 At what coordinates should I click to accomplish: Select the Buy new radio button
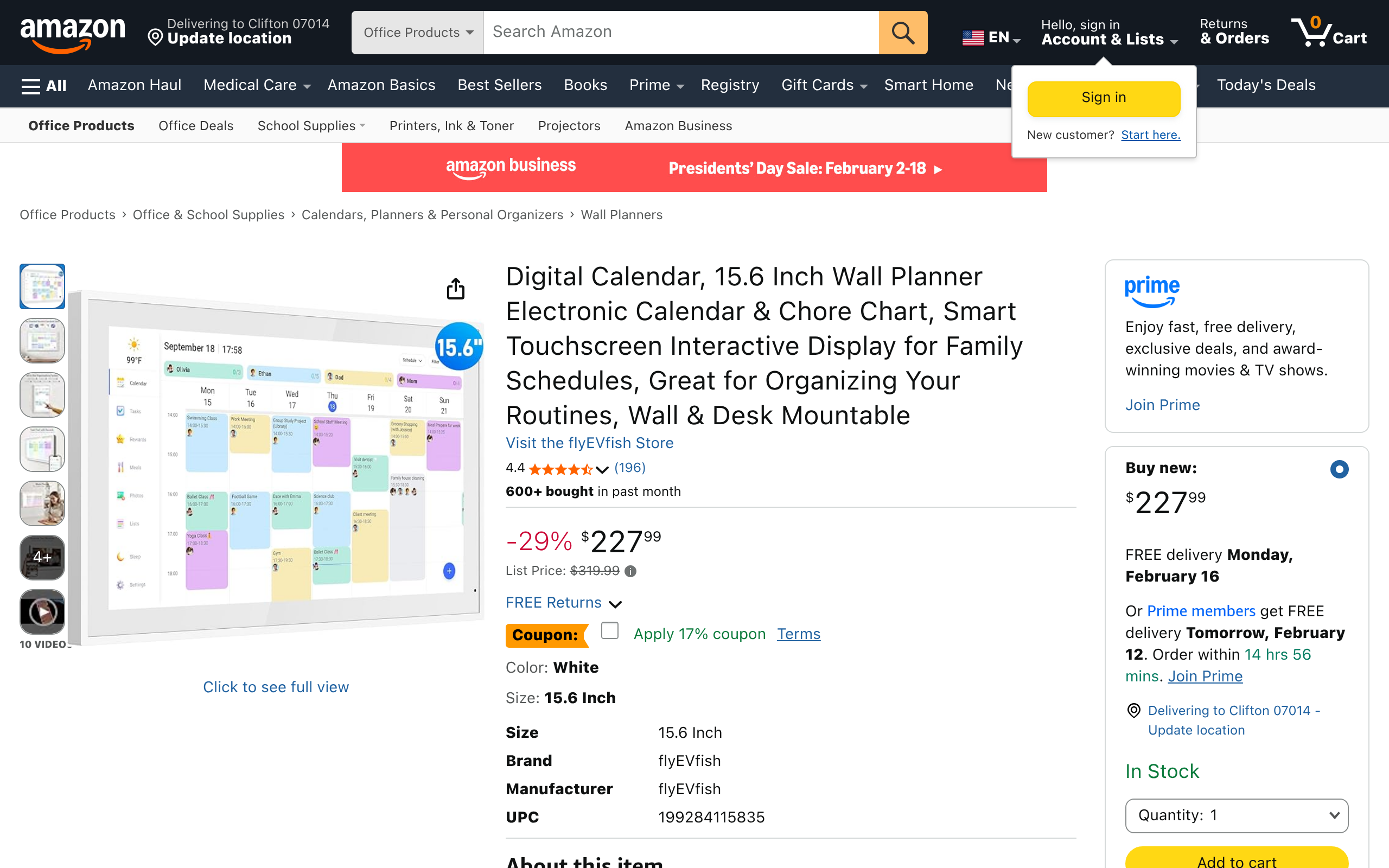(x=1339, y=469)
